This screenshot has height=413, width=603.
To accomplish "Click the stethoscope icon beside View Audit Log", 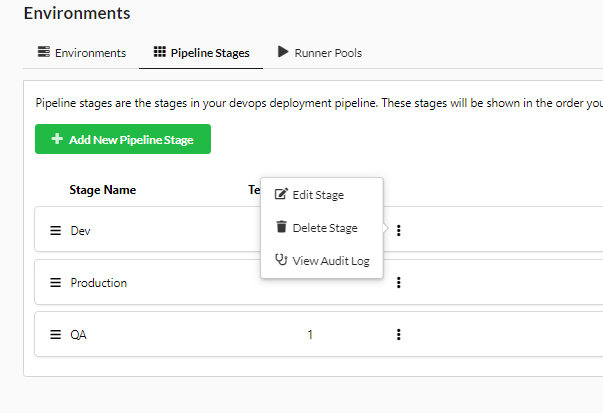I will pyautogui.click(x=281, y=260).
